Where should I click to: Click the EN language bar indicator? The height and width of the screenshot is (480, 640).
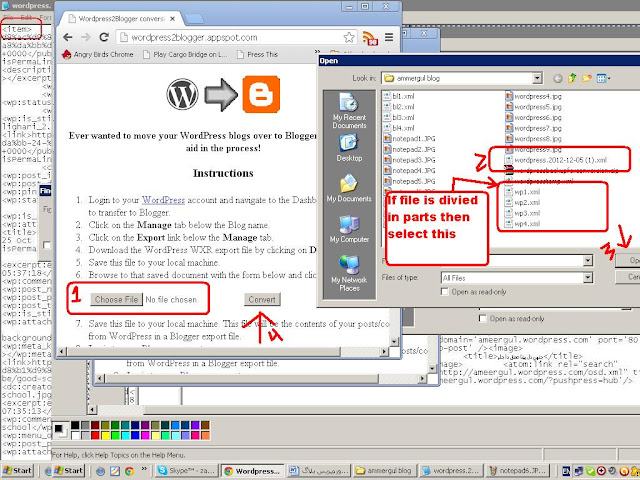tap(566, 471)
